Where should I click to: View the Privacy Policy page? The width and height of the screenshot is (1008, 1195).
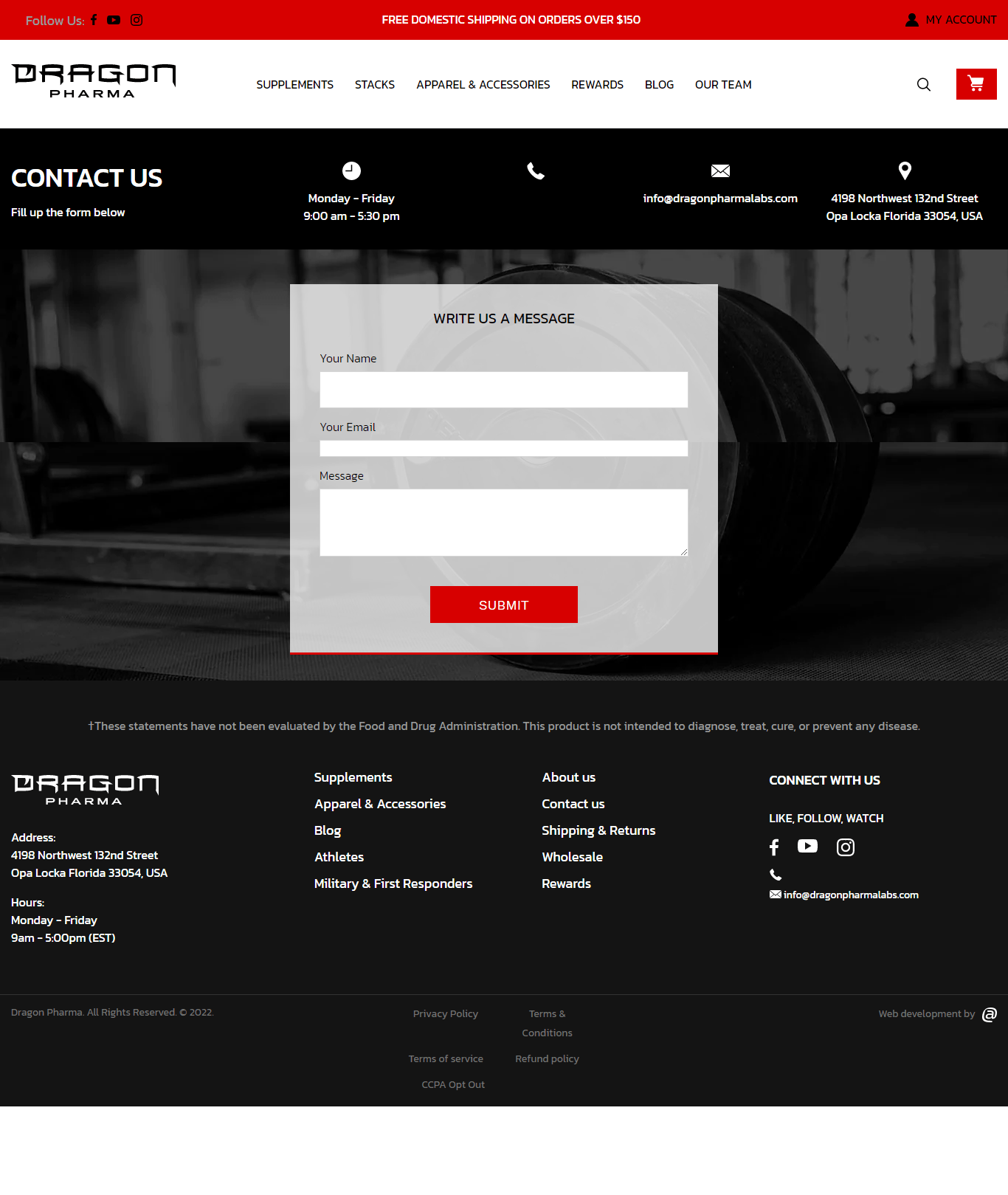click(x=445, y=1014)
